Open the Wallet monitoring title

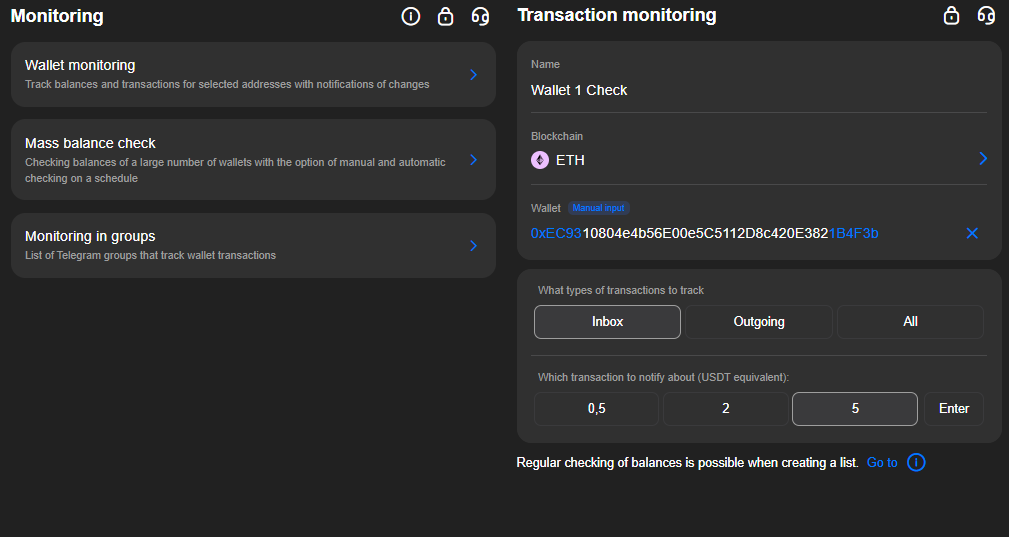pos(80,65)
